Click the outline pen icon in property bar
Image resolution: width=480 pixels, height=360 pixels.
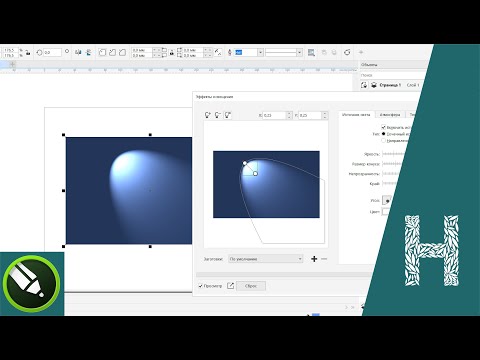[x=230, y=52]
